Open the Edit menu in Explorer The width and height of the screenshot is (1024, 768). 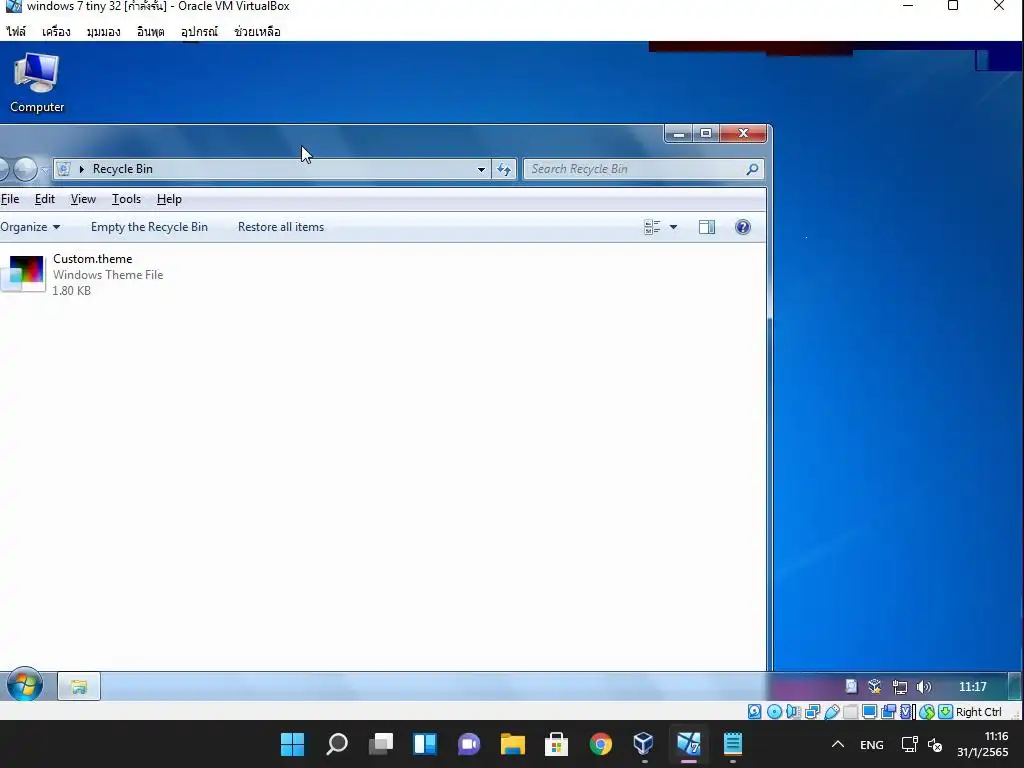pyautogui.click(x=44, y=199)
